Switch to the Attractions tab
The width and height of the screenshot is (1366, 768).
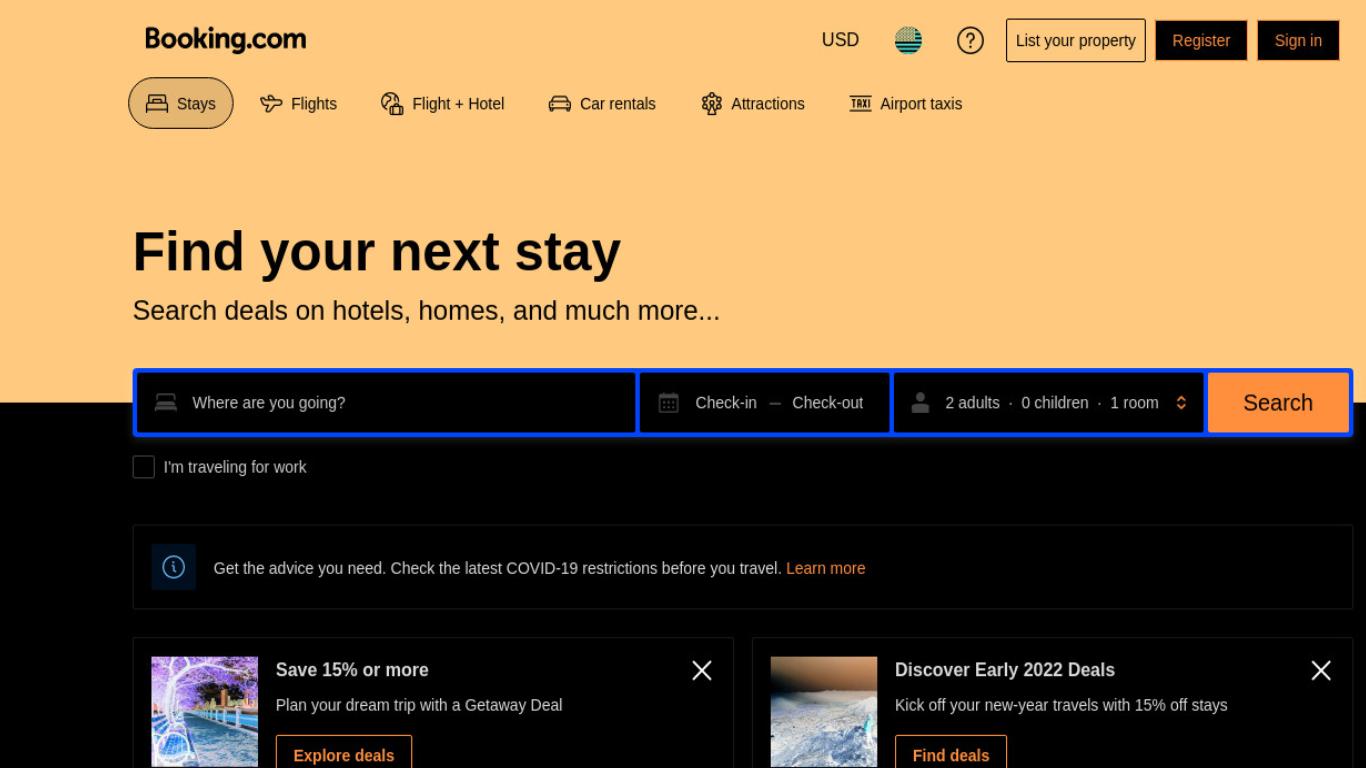click(x=753, y=103)
